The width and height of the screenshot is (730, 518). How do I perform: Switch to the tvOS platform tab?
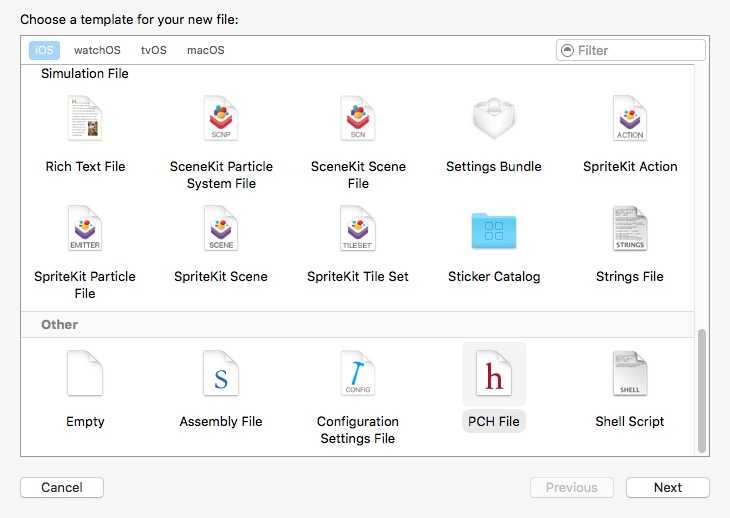[x=154, y=50]
